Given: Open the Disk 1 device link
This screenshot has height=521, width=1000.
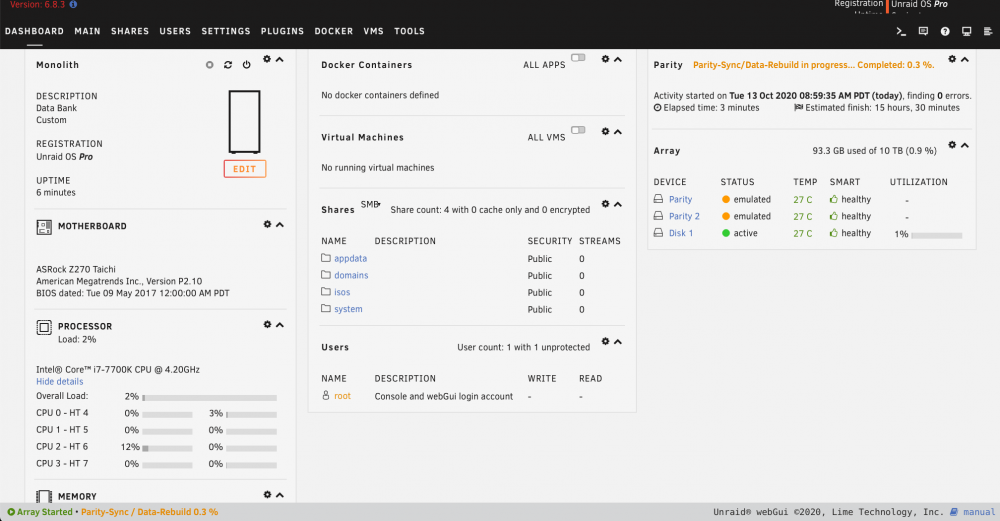Looking at the screenshot, I should [x=681, y=233].
